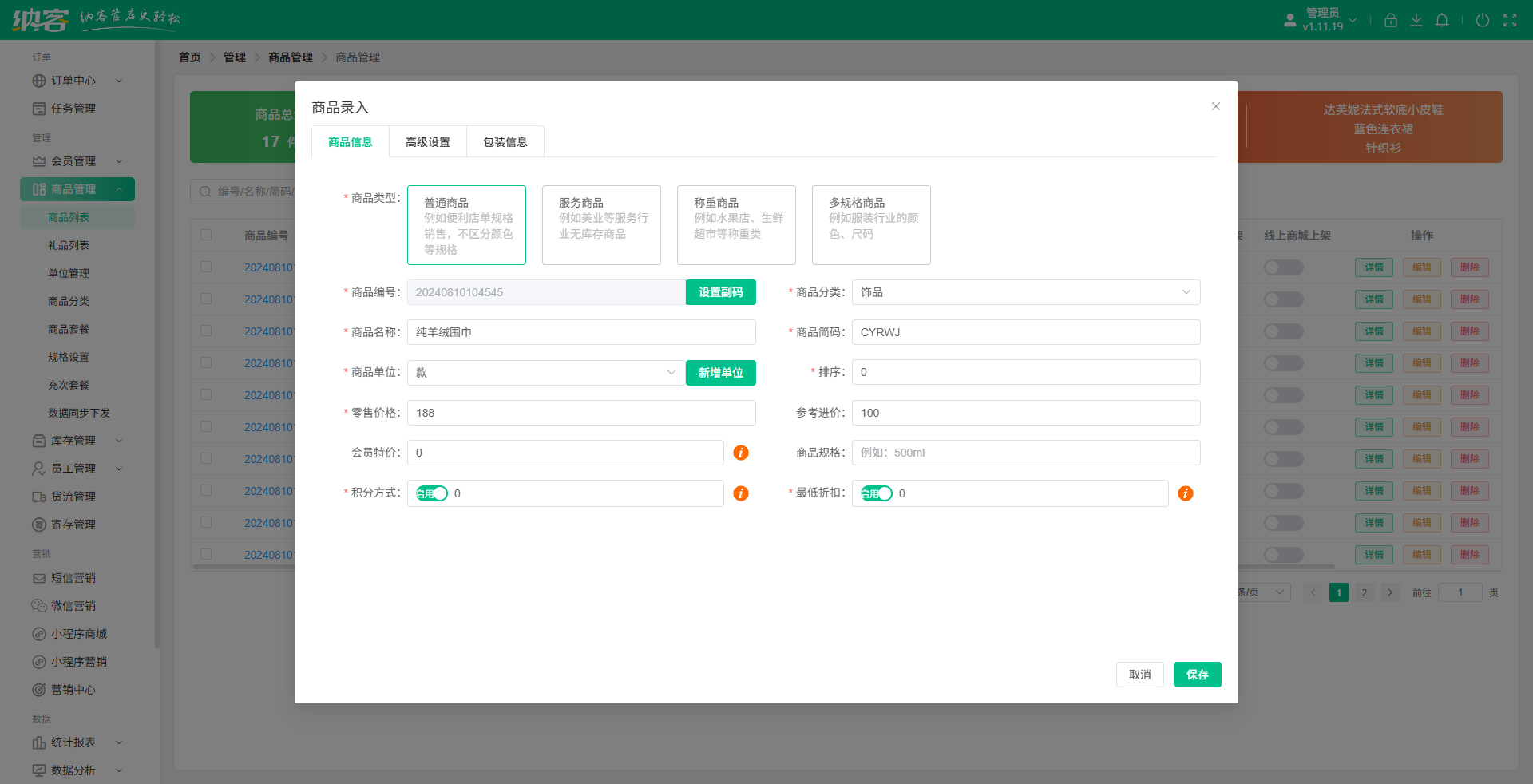Toggle the 积分方式 enable switch

[431, 493]
